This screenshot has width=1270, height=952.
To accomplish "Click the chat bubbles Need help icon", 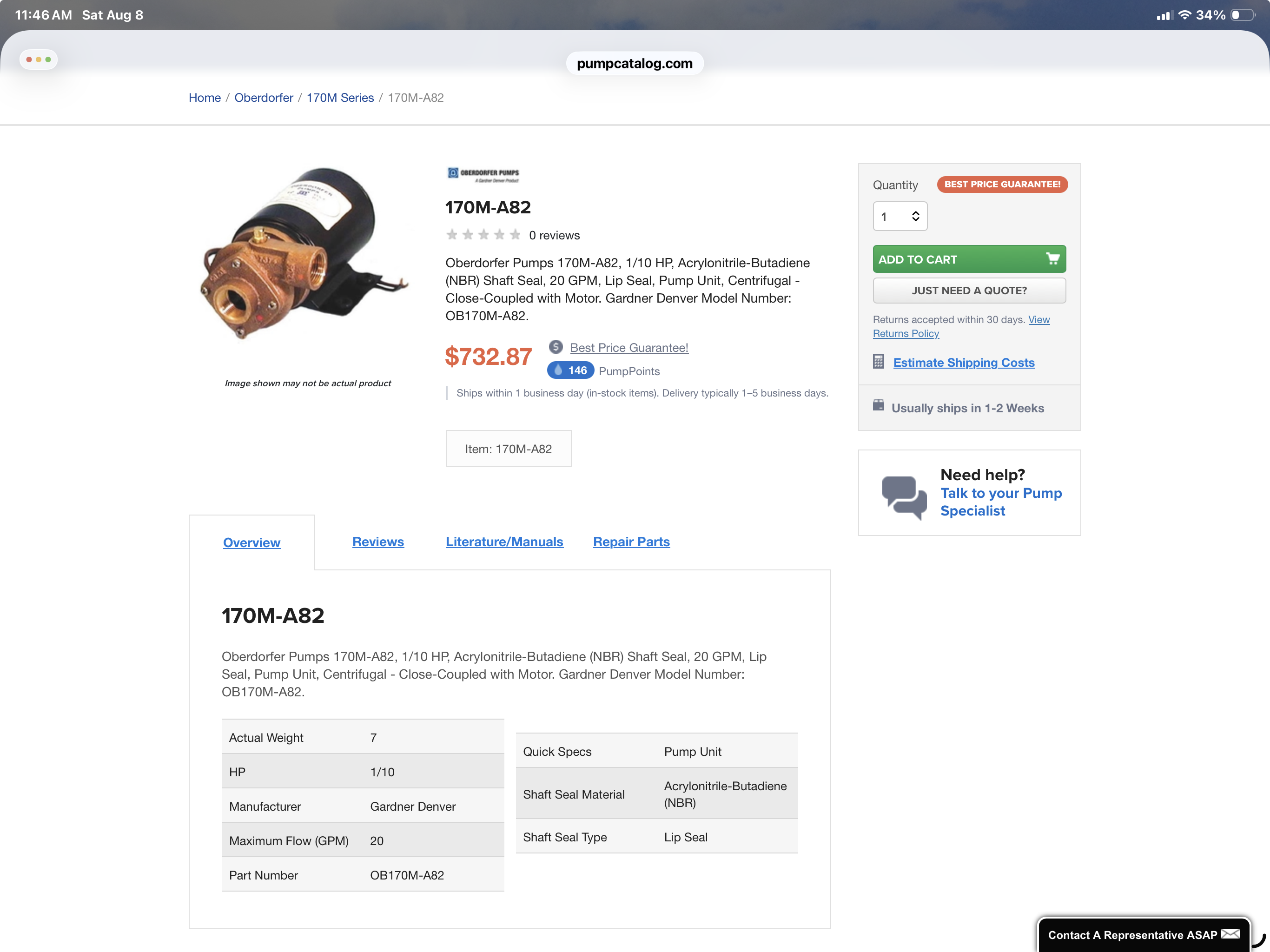I will pos(904,497).
